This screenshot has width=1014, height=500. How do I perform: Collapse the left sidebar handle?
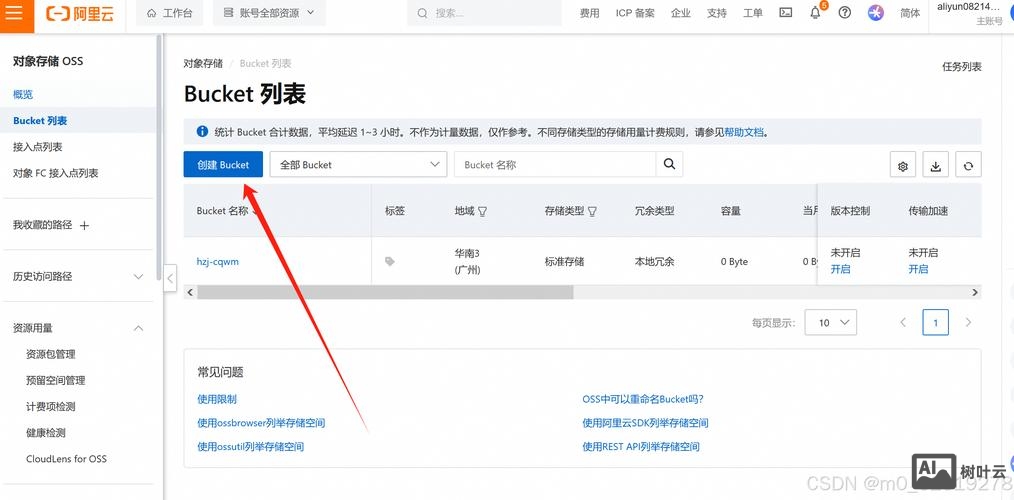click(x=169, y=278)
